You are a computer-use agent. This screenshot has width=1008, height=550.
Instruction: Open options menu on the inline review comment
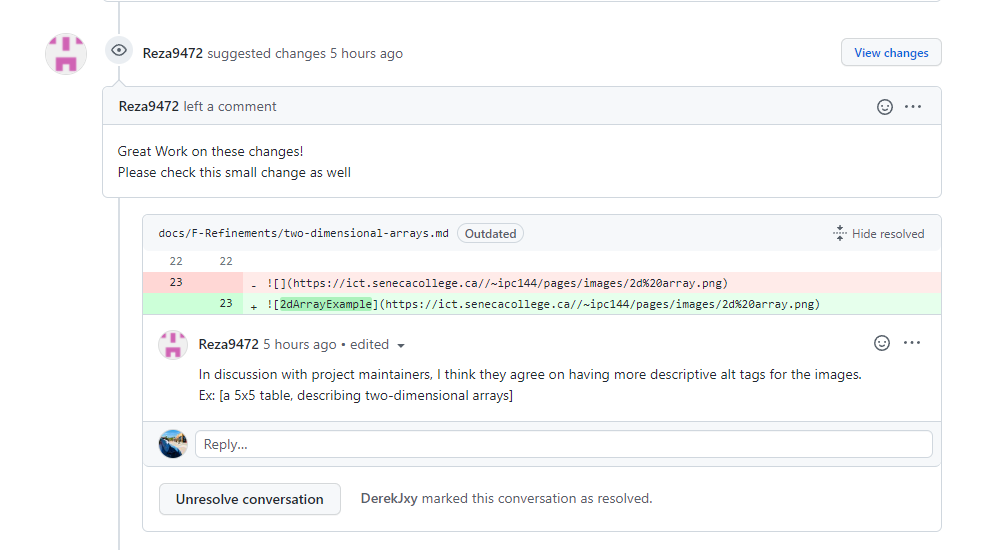click(912, 343)
